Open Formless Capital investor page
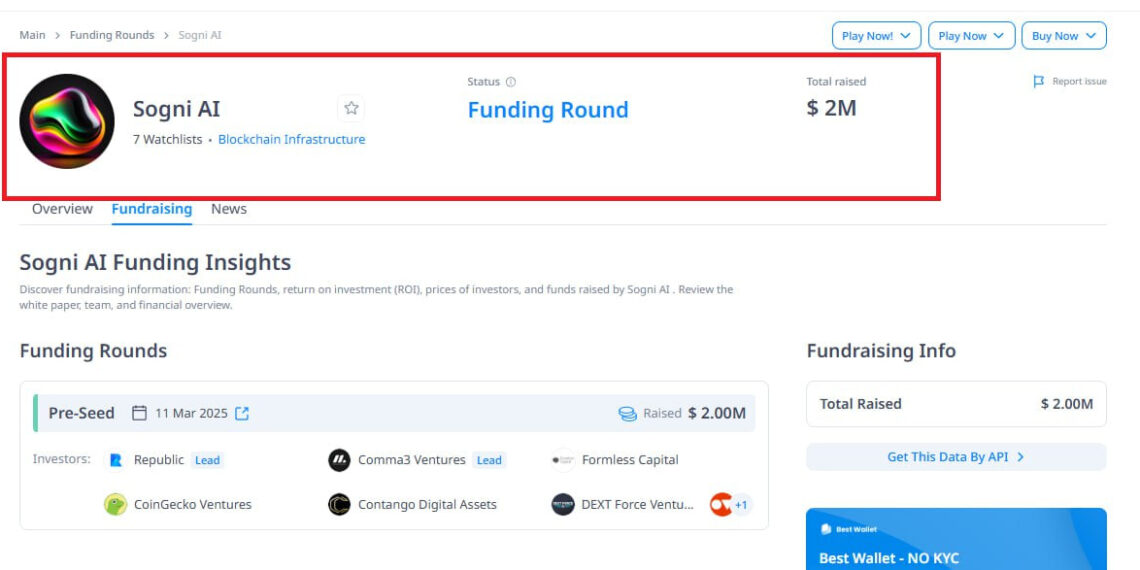The image size is (1140, 570). [x=630, y=460]
